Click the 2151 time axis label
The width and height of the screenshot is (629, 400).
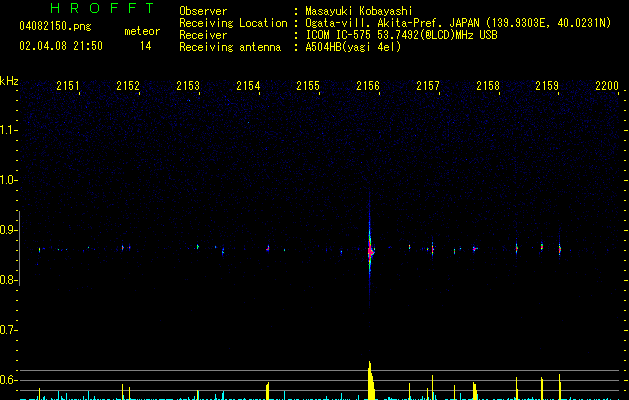(x=68, y=86)
